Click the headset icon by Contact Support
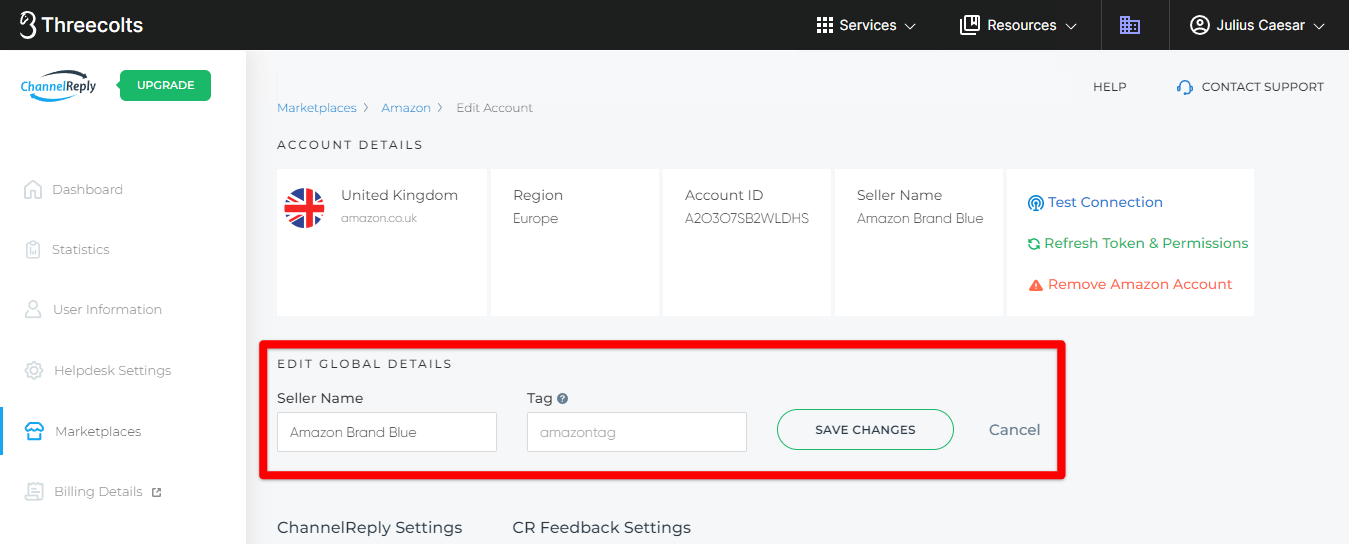This screenshot has width=1349, height=544. coord(1185,87)
